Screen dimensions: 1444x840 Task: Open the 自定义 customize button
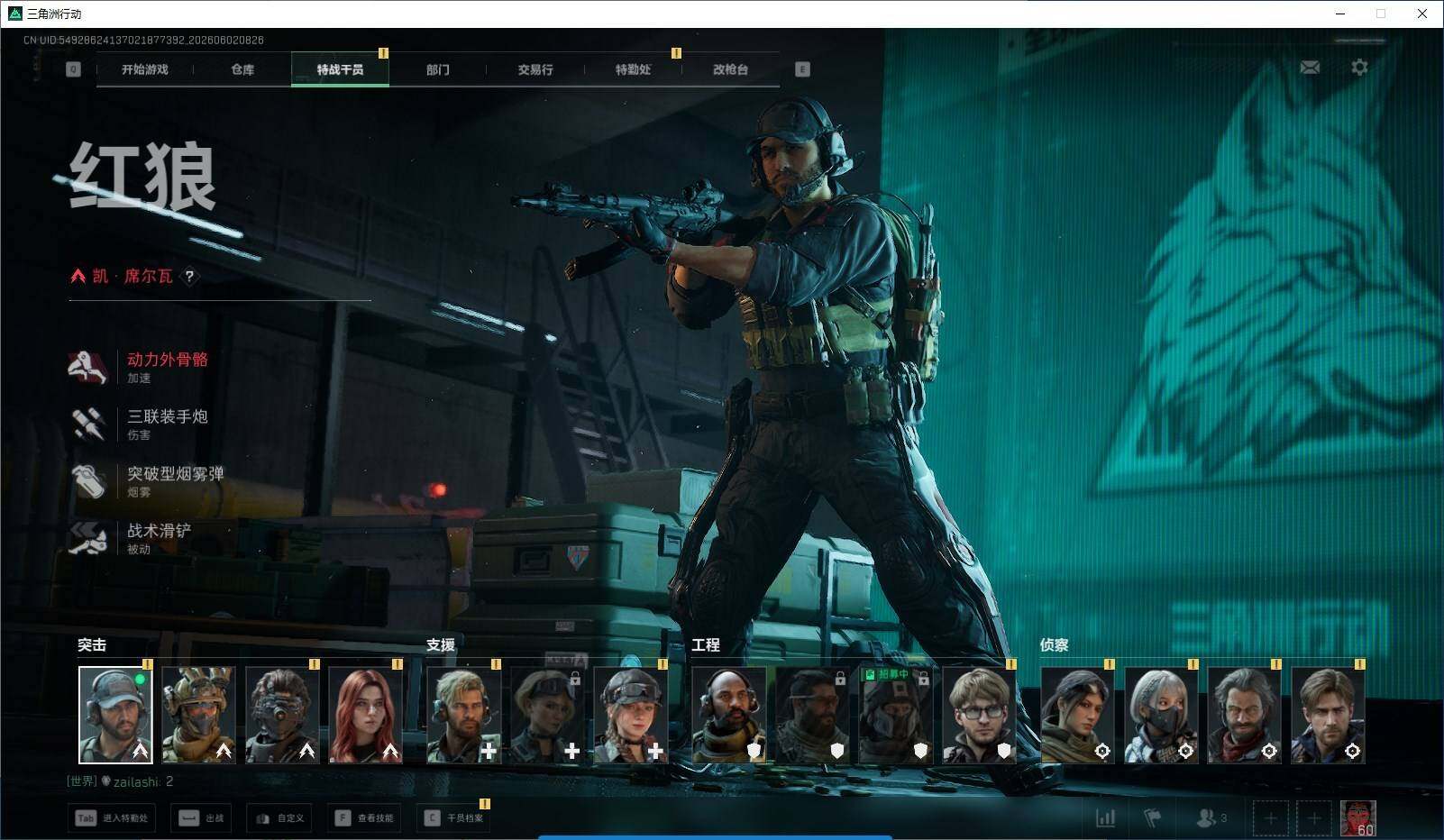pyautogui.click(x=279, y=818)
